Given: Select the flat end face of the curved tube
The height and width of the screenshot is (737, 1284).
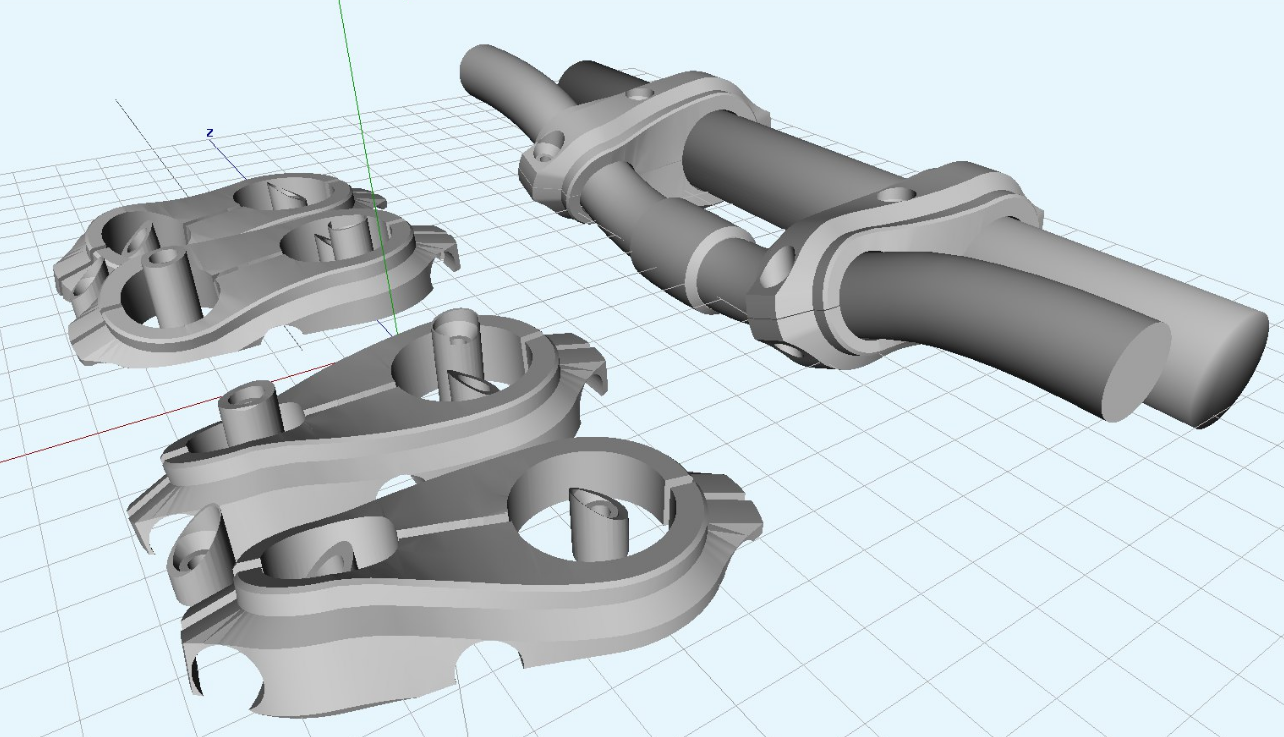Looking at the screenshot, I should (1135, 370).
